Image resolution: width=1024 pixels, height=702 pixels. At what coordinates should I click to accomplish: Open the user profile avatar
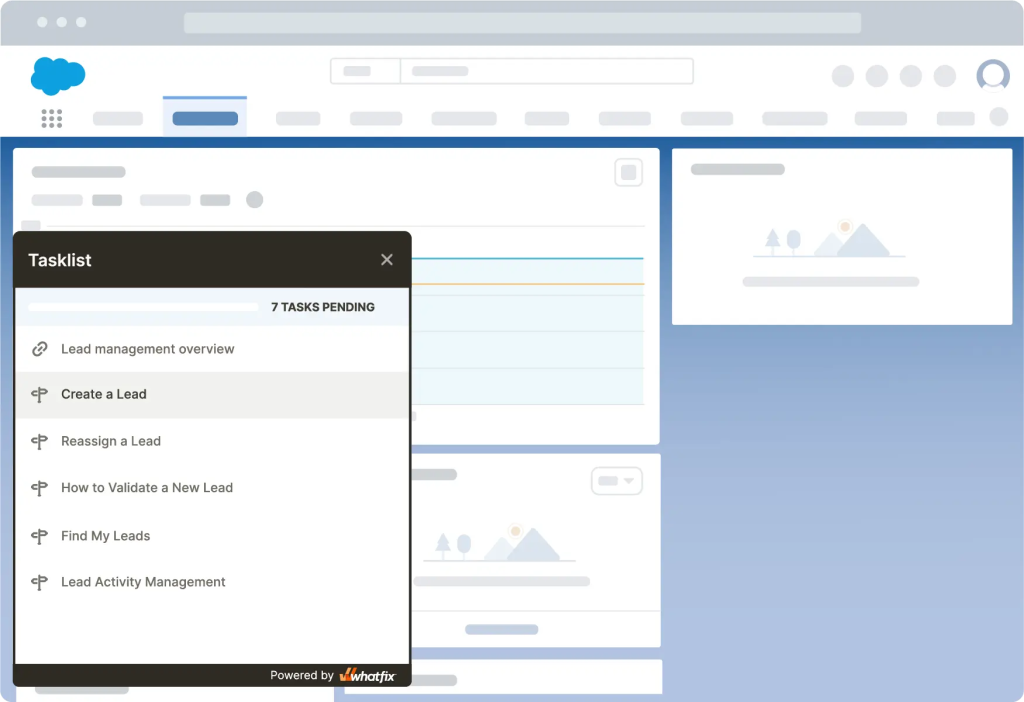(x=992, y=76)
